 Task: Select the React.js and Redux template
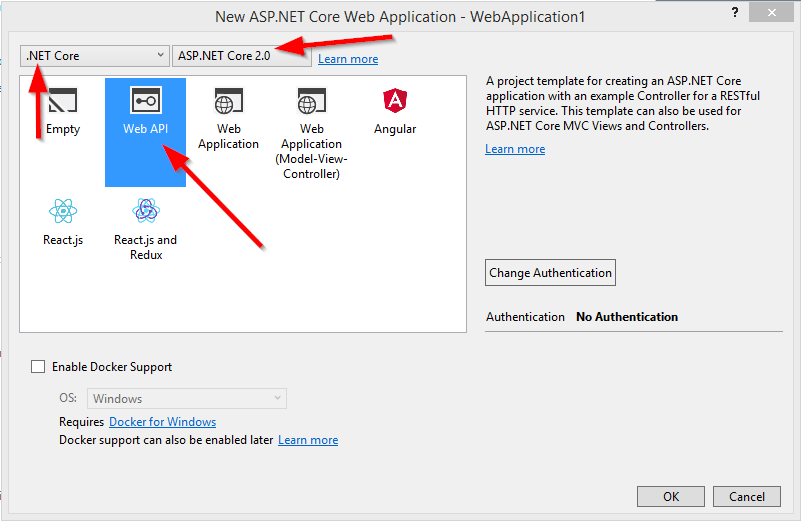(145, 212)
